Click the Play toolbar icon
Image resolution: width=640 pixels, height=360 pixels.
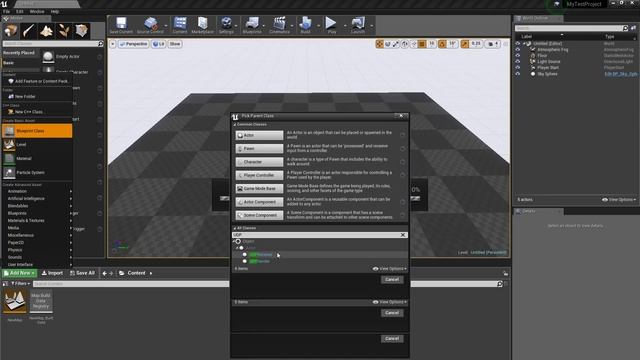[x=331, y=25]
